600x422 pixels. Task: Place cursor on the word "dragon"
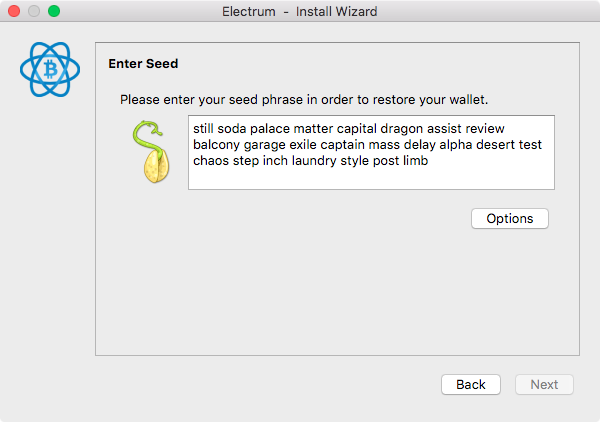click(x=402, y=129)
